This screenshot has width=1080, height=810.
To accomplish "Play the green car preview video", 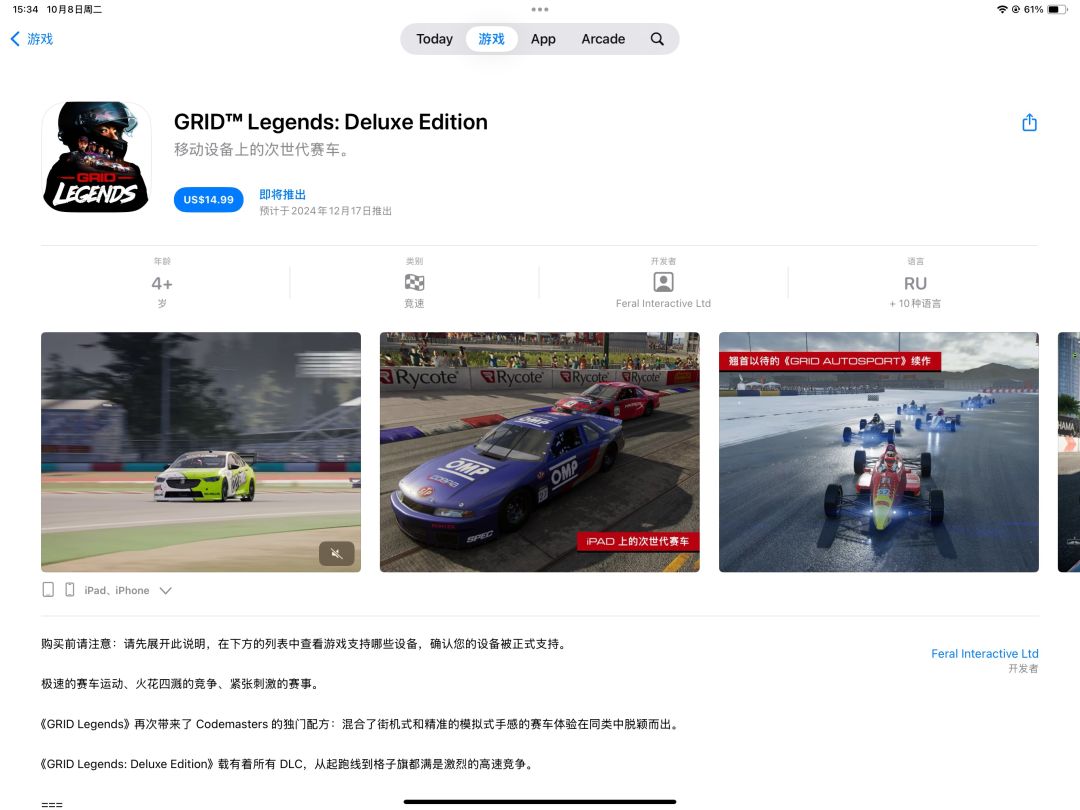I will click(x=200, y=452).
